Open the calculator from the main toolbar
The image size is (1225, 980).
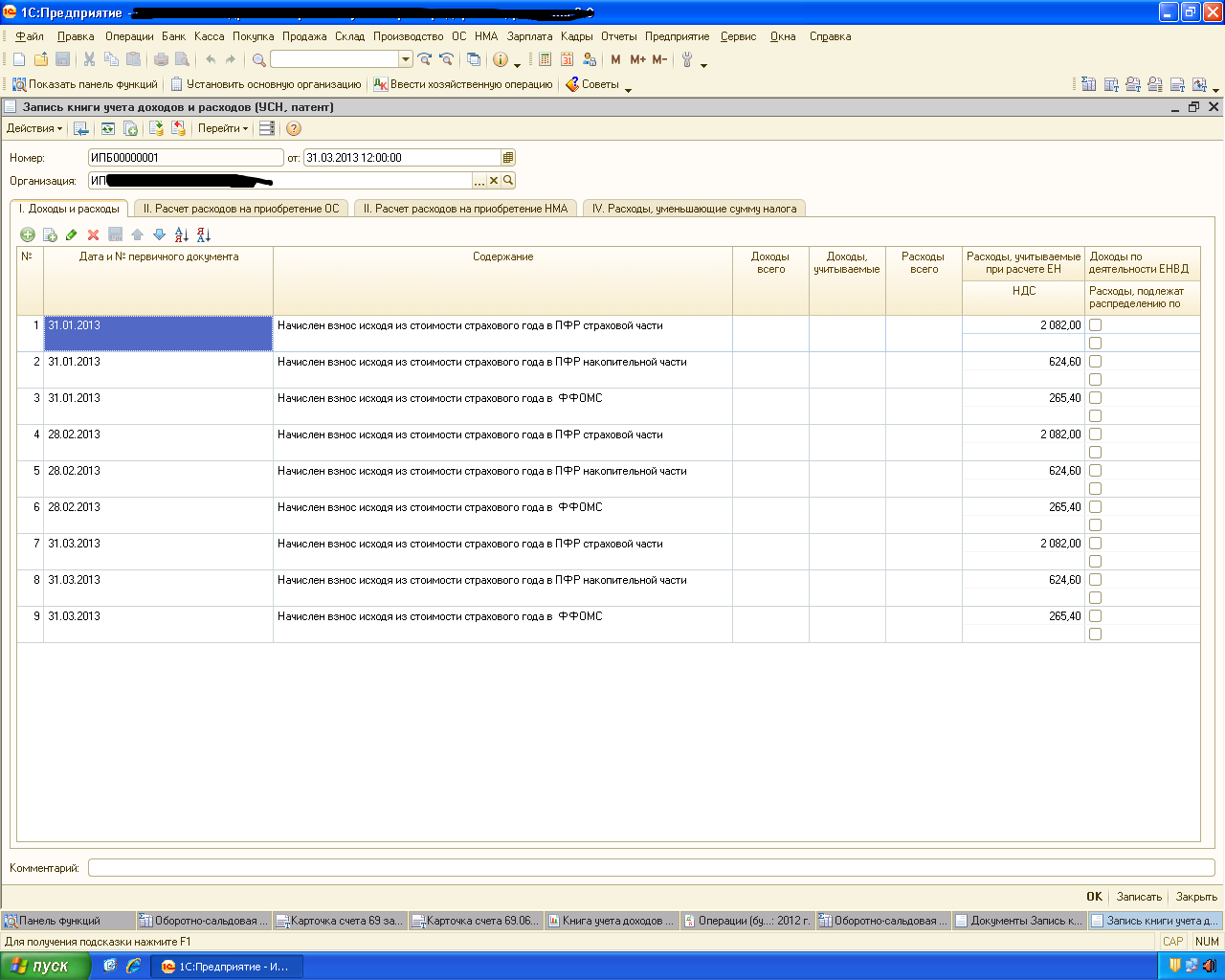pyautogui.click(x=545, y=59)
